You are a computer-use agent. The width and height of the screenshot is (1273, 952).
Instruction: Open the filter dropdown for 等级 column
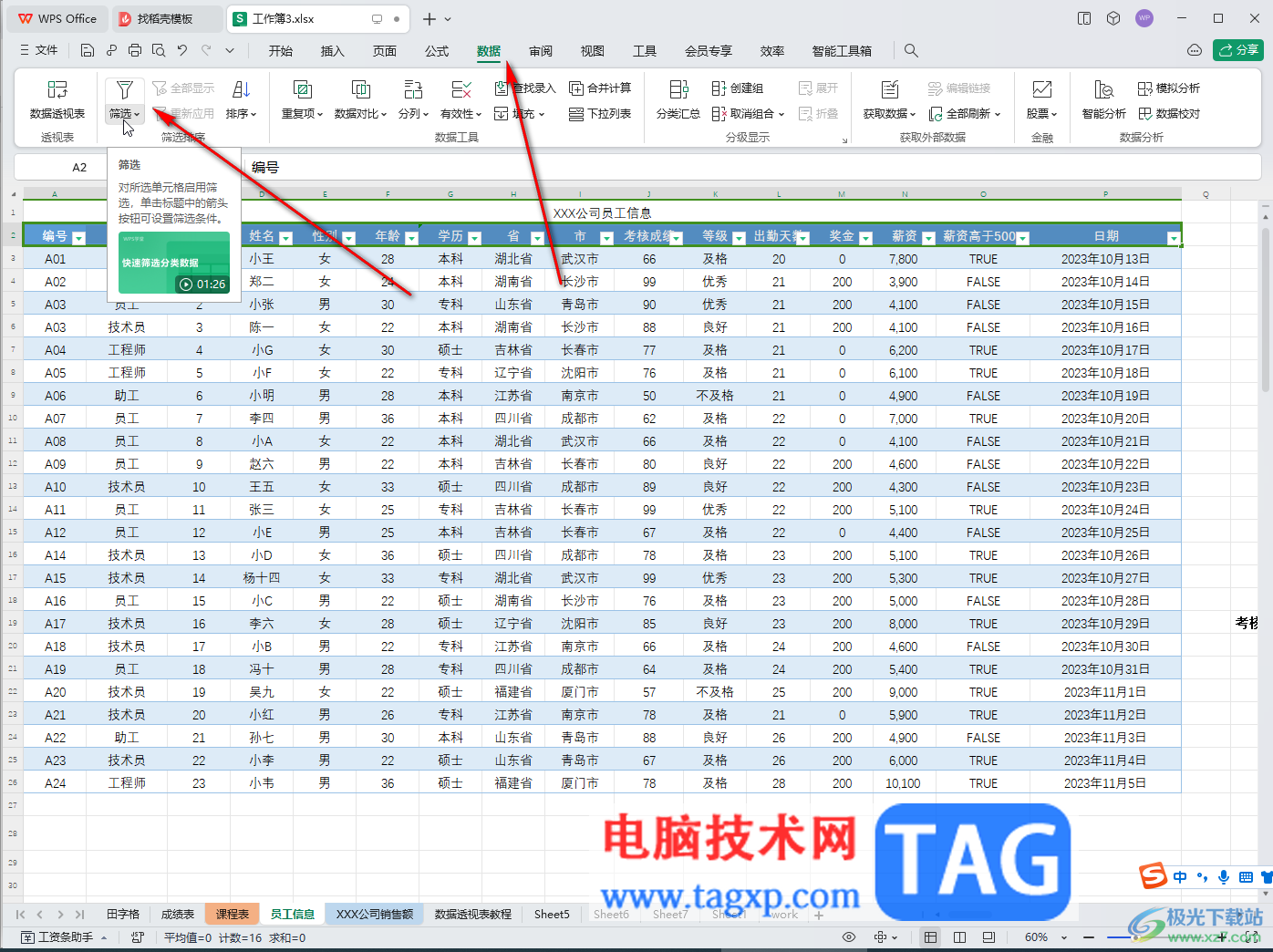[740, 238]
